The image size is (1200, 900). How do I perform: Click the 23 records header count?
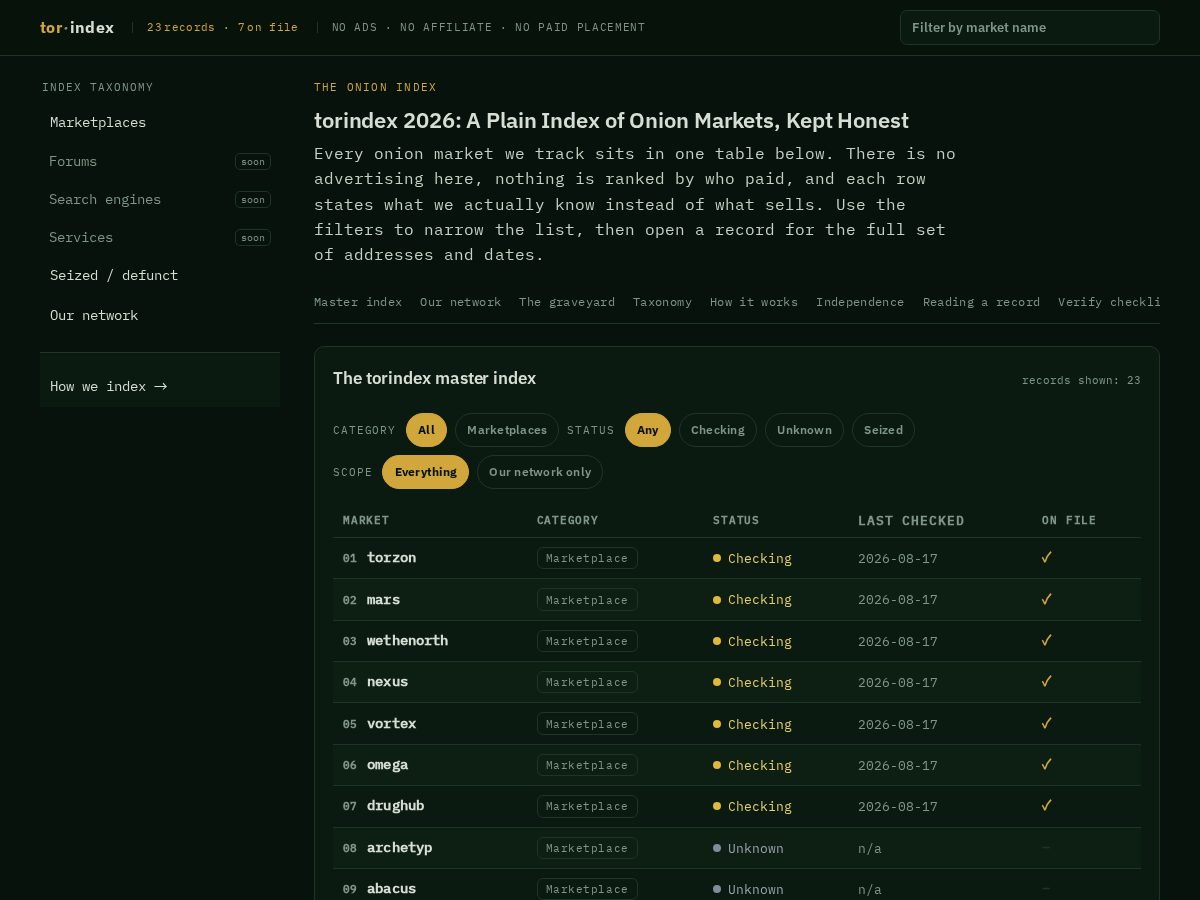pos(181,27)
